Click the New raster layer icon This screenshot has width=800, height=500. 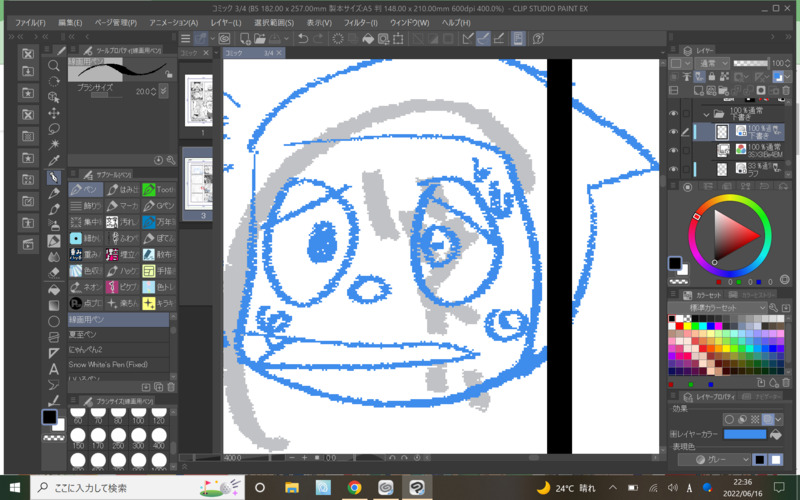pyautogui.click(x=698, y=90)
